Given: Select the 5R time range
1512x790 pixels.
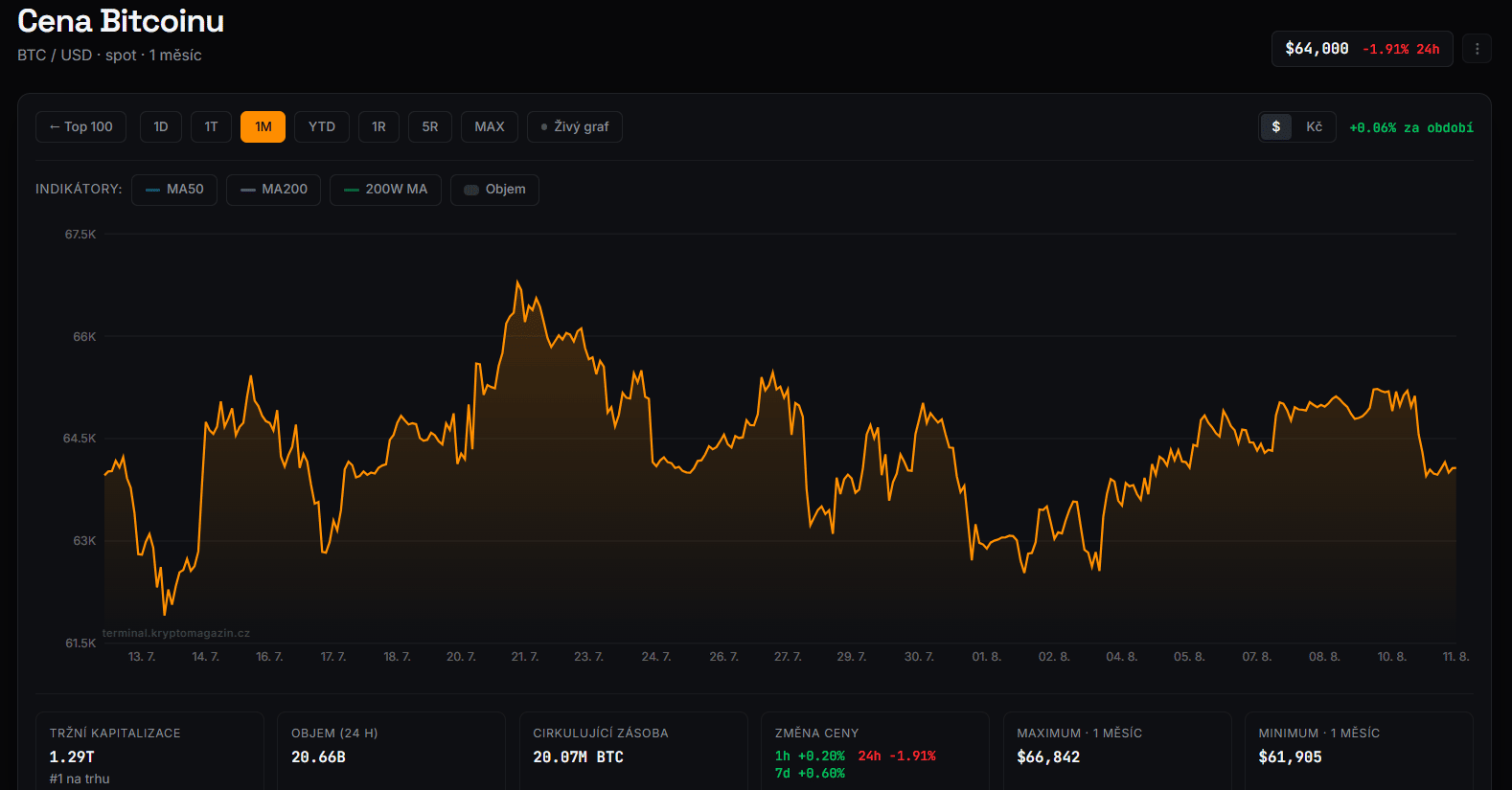Looking at the screenshot, I should pos(430,126).
